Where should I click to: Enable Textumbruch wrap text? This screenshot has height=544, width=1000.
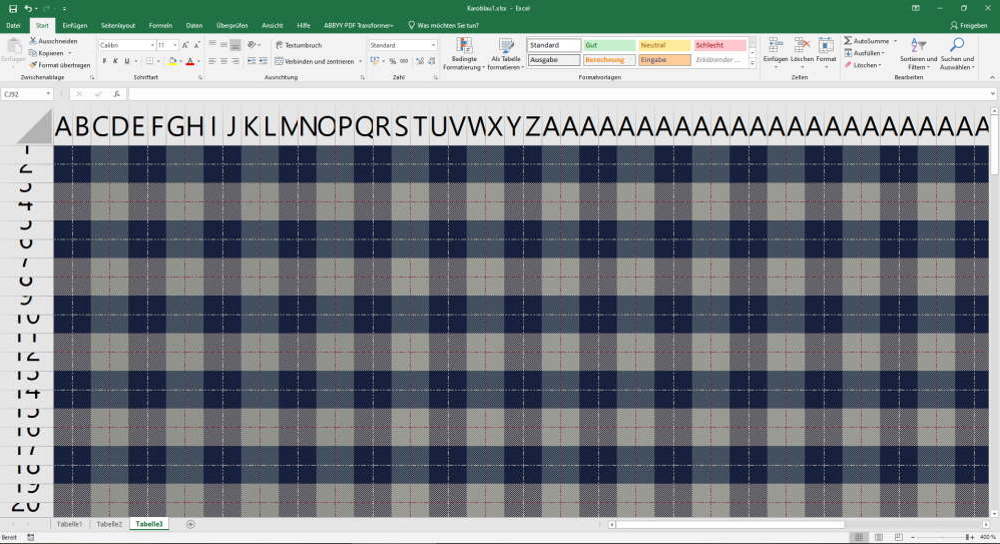pyautogui.click(x=298, y=45)
